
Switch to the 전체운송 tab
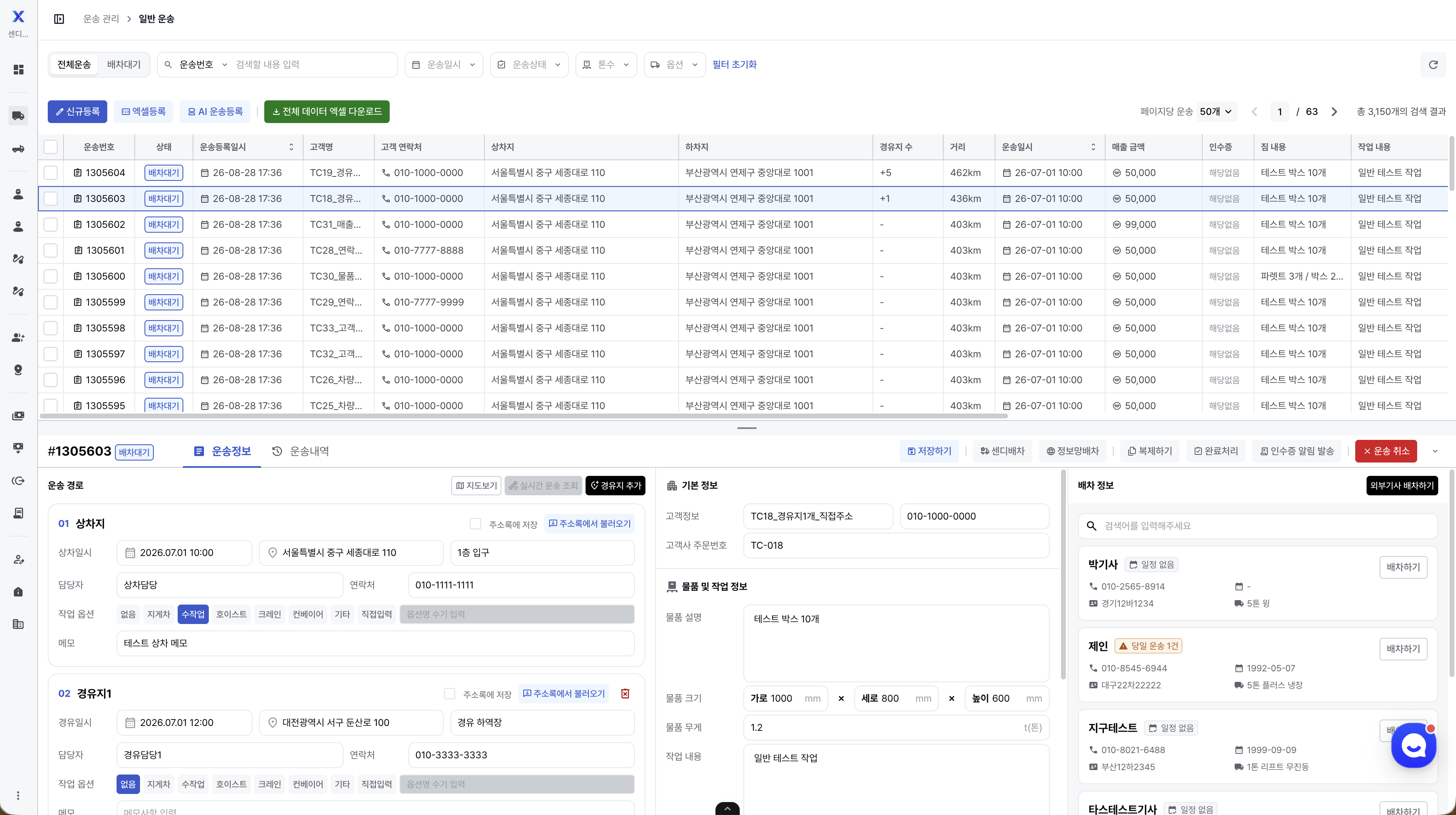coord(74,64)
